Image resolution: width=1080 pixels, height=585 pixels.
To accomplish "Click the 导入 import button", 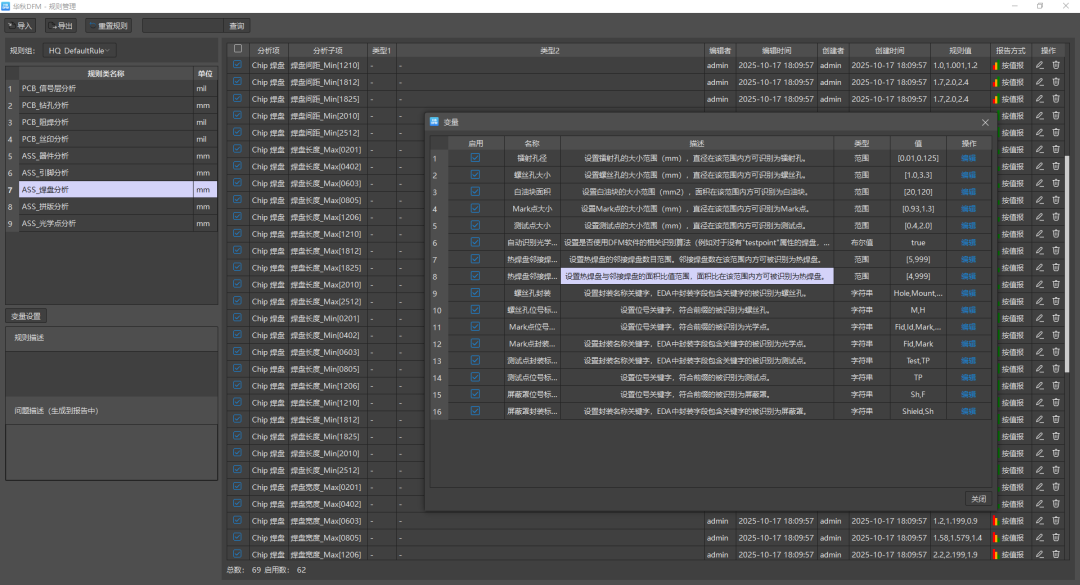I will [20, 25].
